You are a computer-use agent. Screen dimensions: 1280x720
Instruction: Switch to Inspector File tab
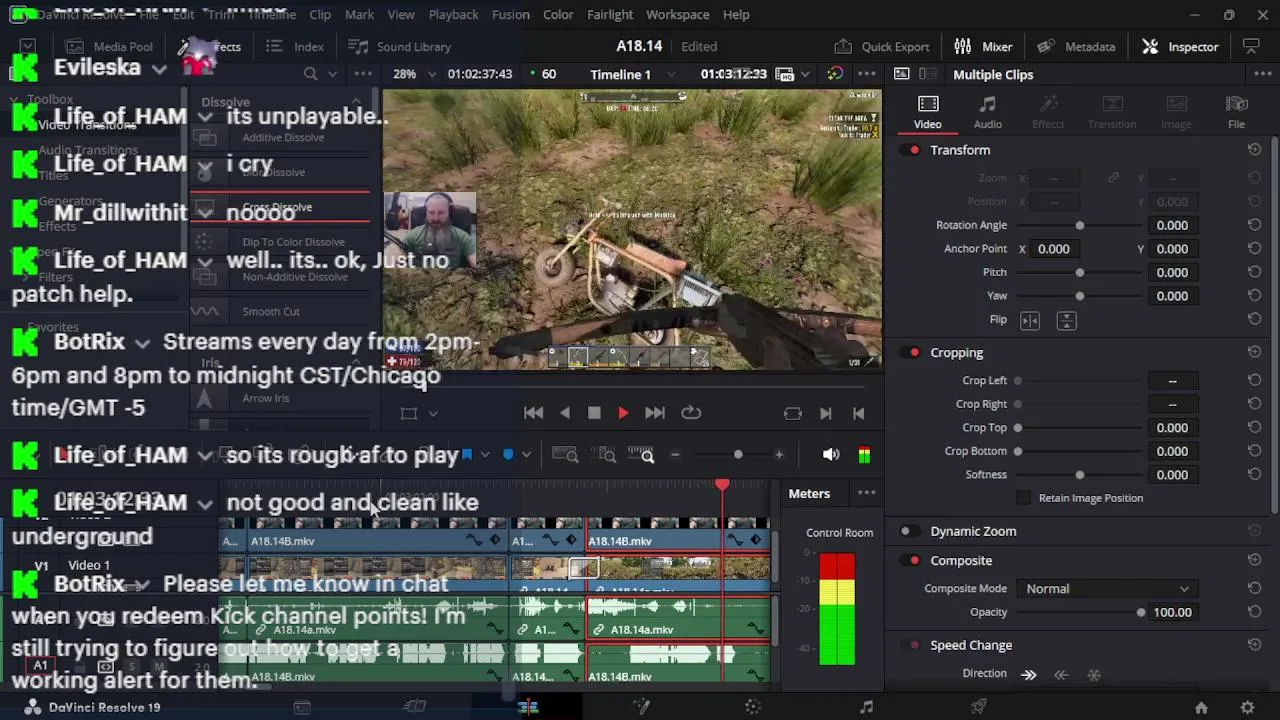click(x=1236, y=112)
